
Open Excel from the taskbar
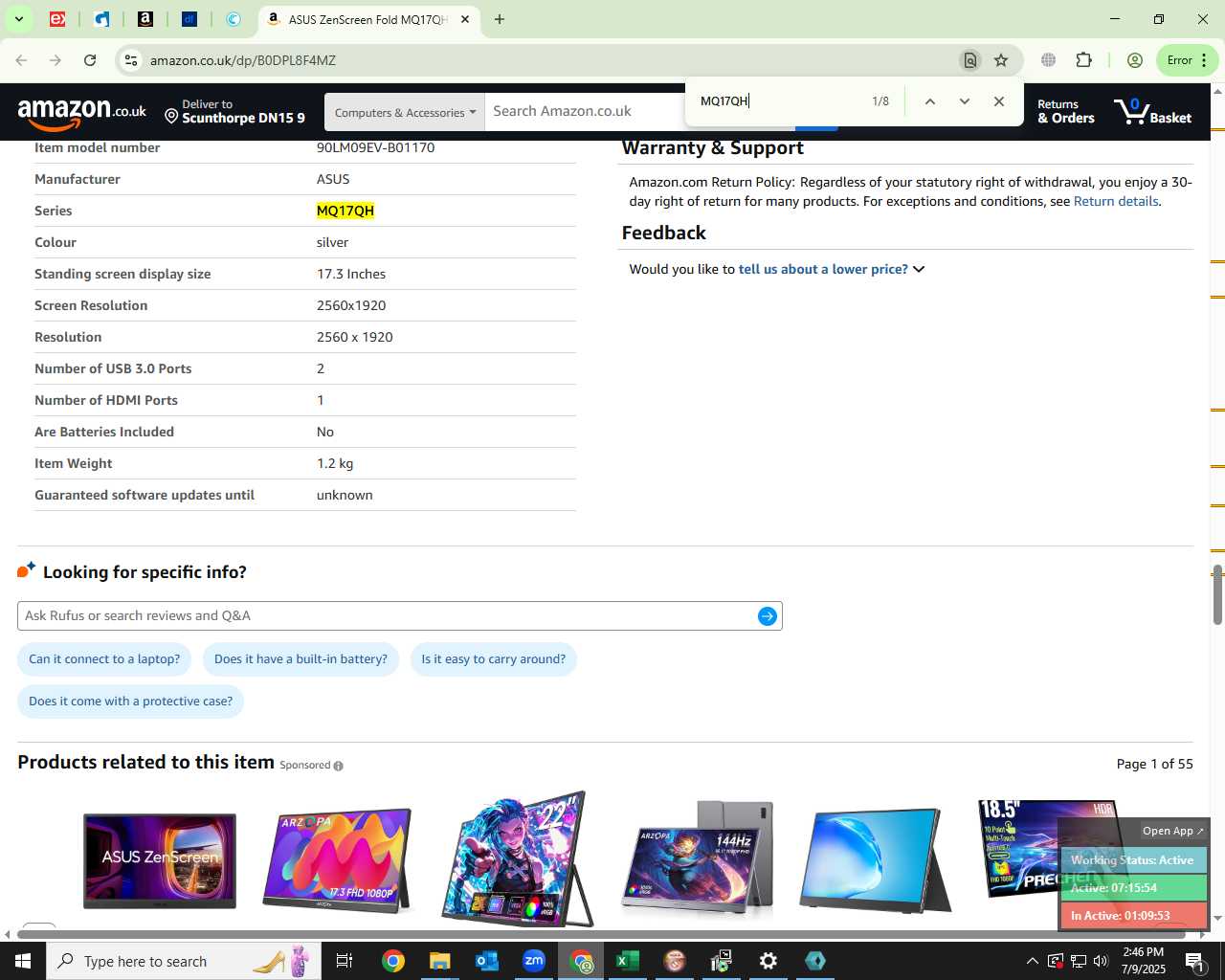627,961
